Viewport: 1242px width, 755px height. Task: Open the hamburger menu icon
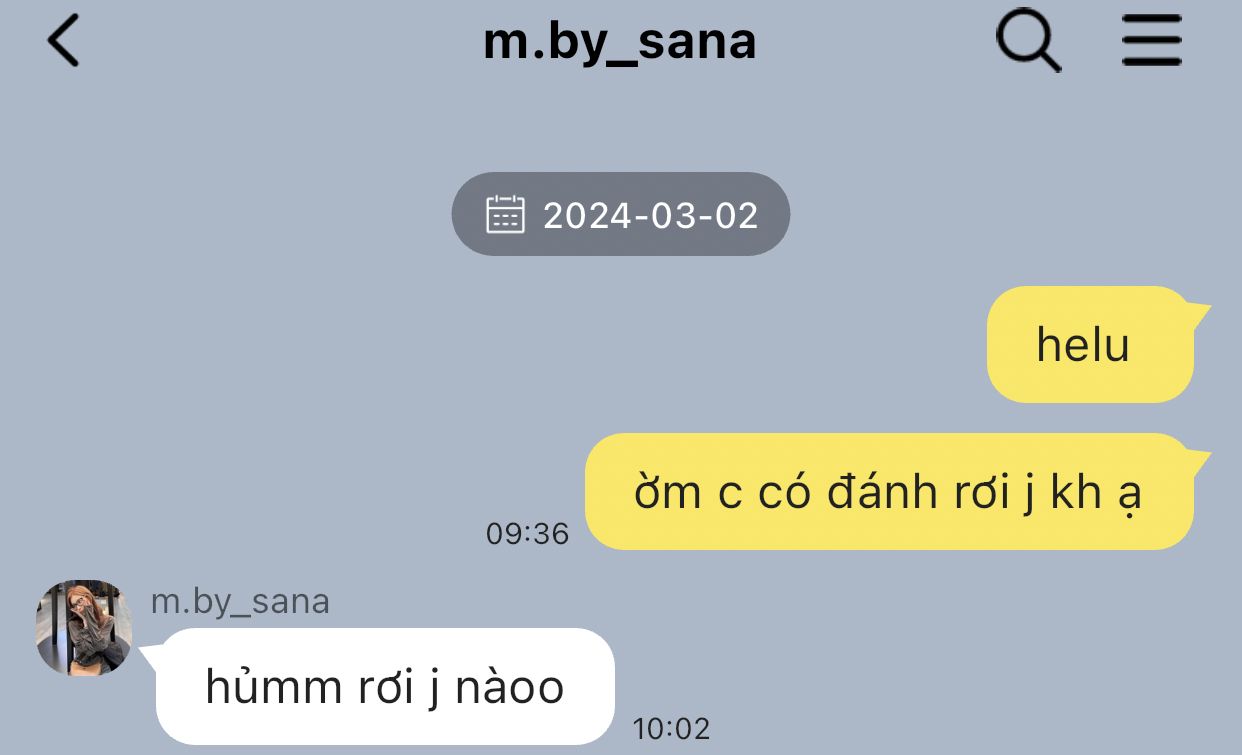pos(1151,43)
